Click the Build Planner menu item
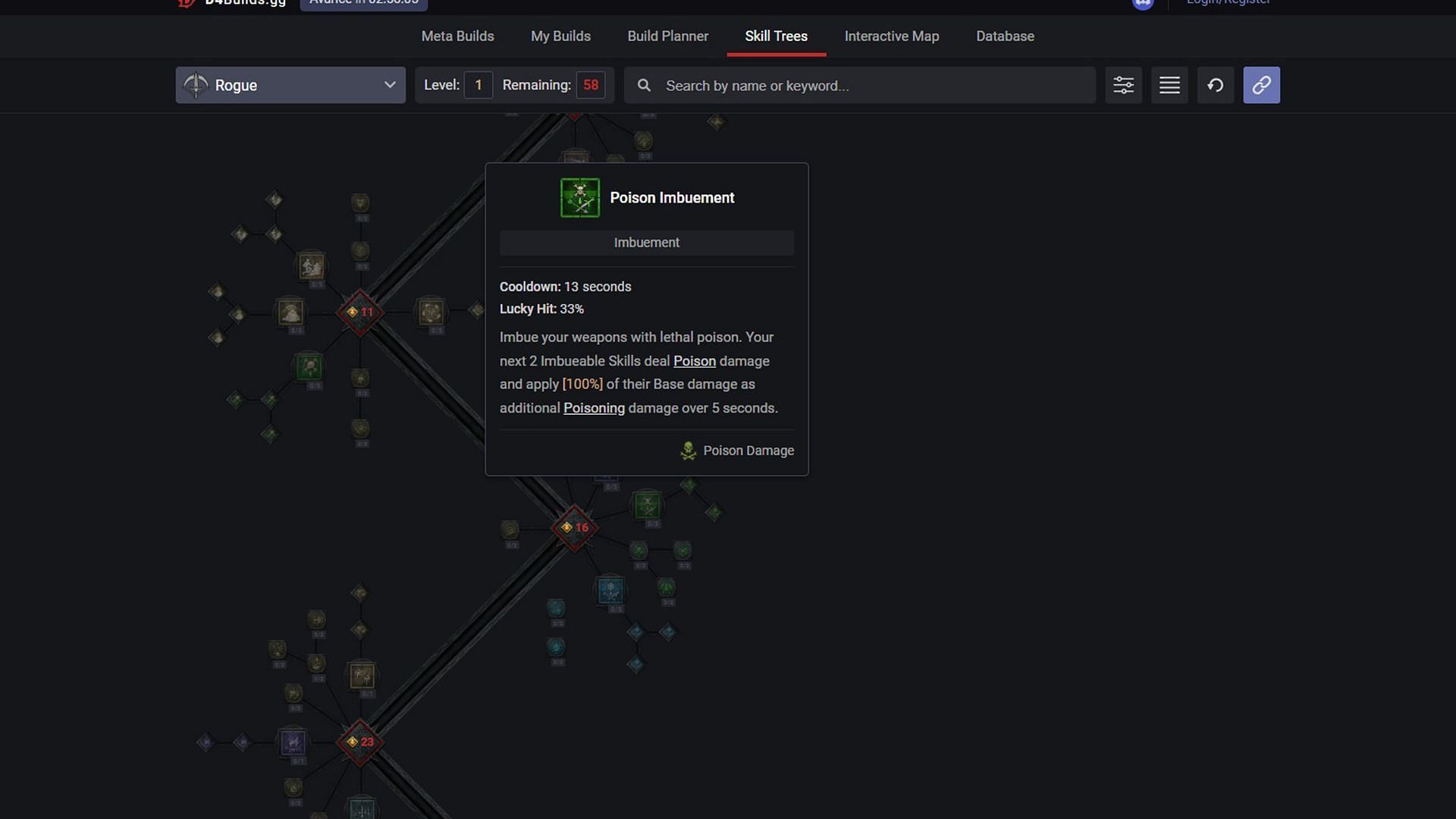The height and width of the screenshot is (819, 1456). pyautogui.click(x=668, y=36)
